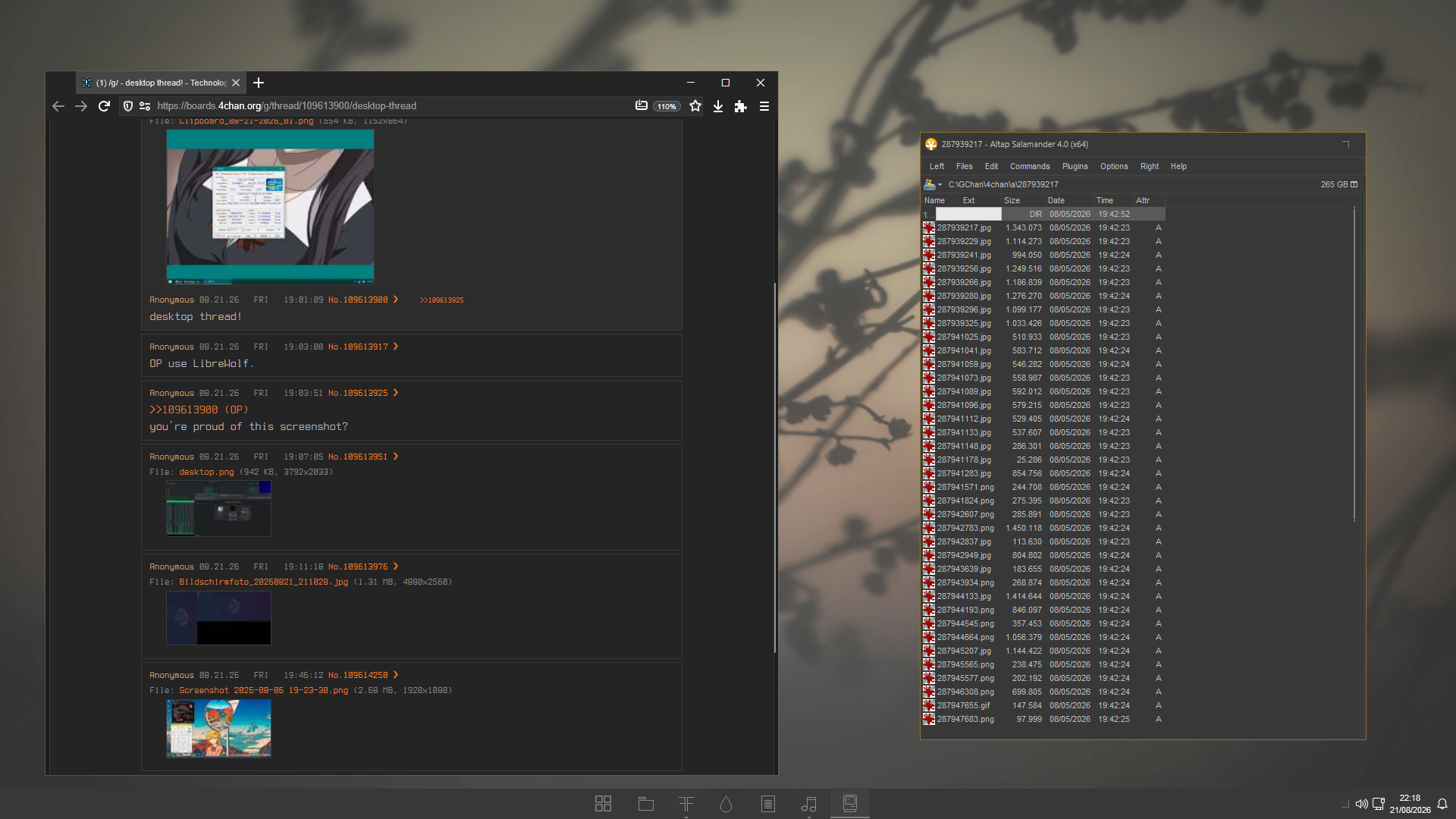Follow the >>109613900 (OP) quote link

pyautogui.click(x=199, y=409)
